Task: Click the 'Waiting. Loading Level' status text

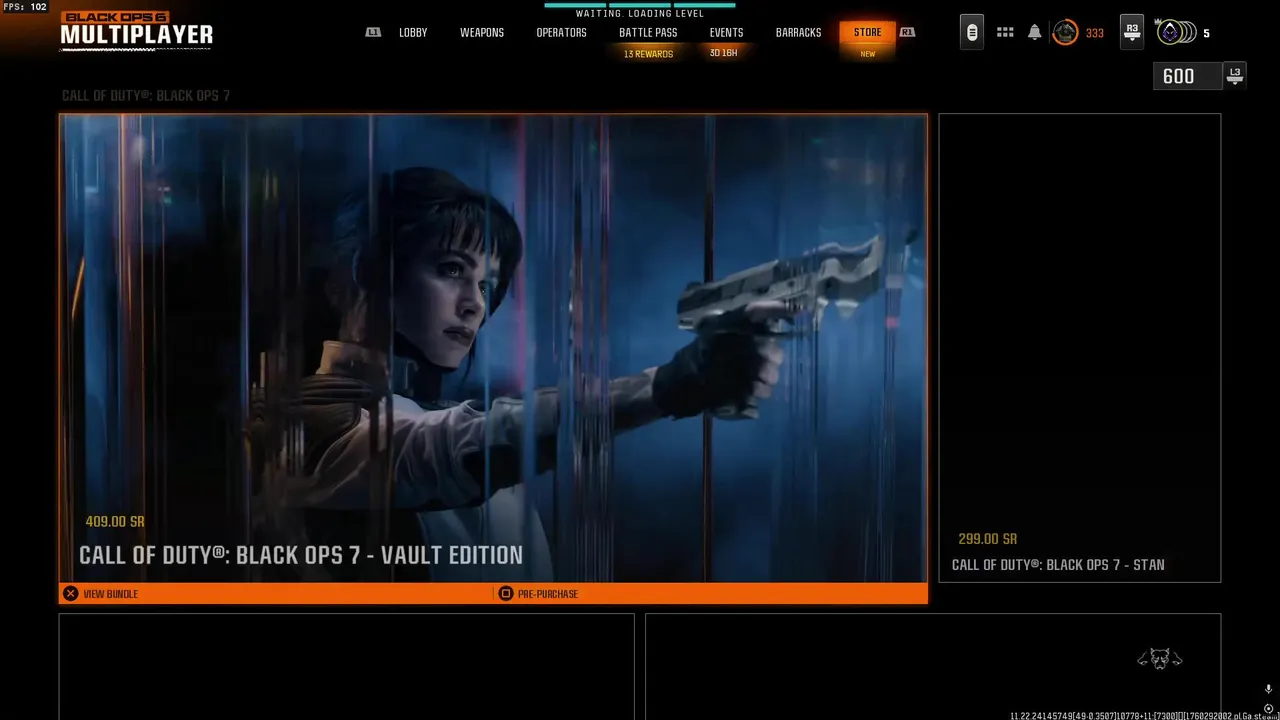Action: pyautogui.click(x=640, y=14)
